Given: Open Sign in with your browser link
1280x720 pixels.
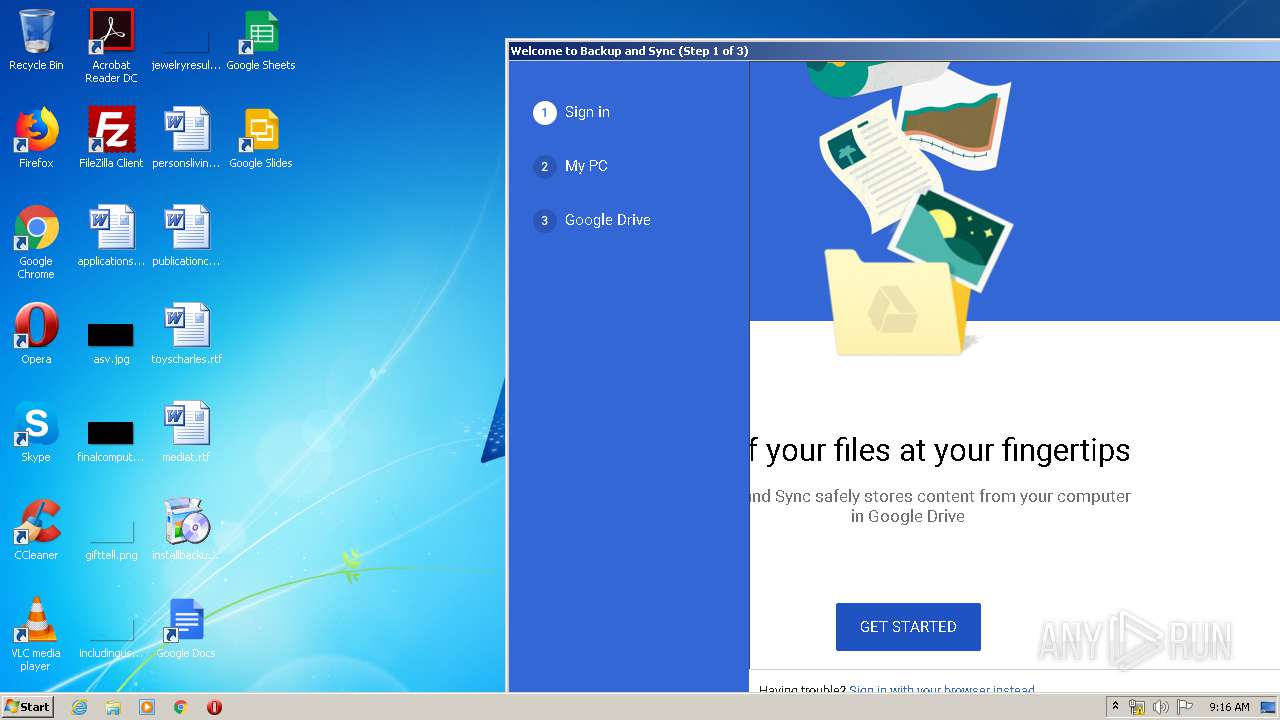Looking at the screenshot, I should [x=942, y=689].
